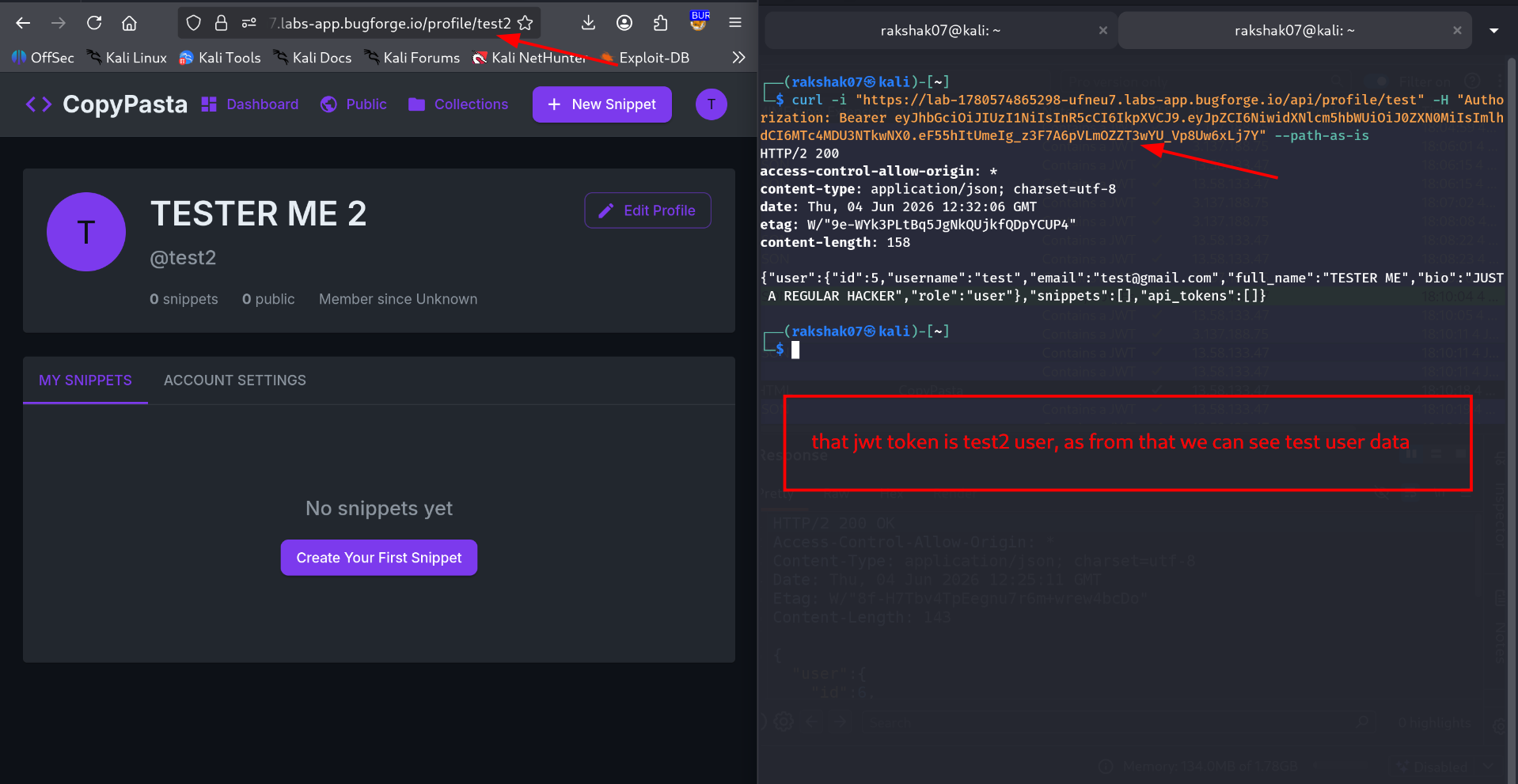This screenshot has height=784, width=1518.
Task: Click Create Your First Snippet button
Action: point(379,558)
